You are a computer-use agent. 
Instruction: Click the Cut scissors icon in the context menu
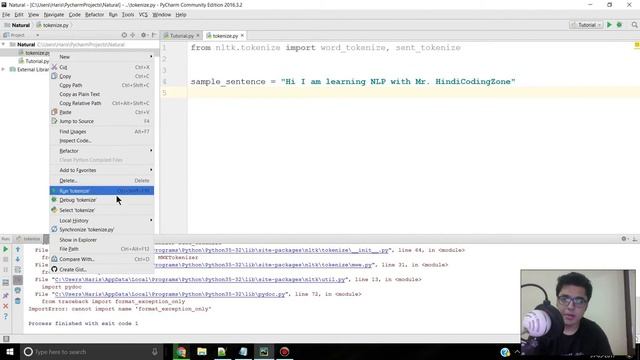54,67
